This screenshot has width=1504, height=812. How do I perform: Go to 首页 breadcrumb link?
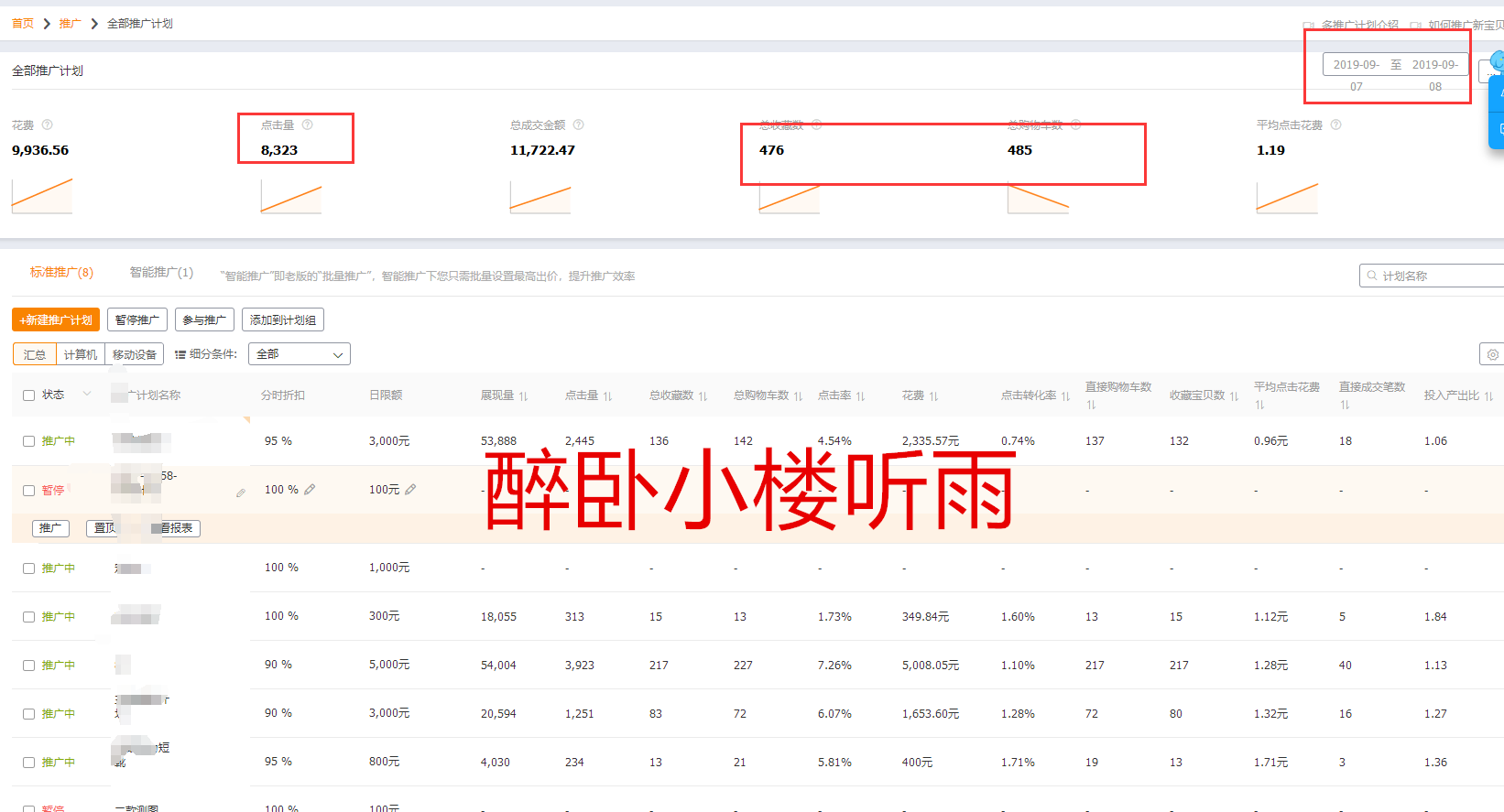click(x=23, y=24)
